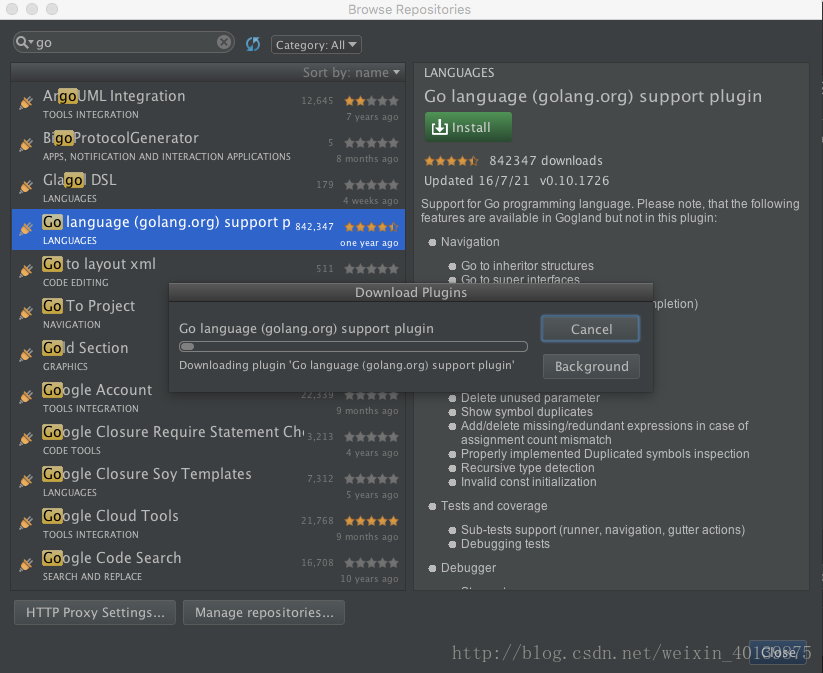This screenshot has width=823, height=673.
Task: Click the Close button at bottom right
Action: point(778,653)
